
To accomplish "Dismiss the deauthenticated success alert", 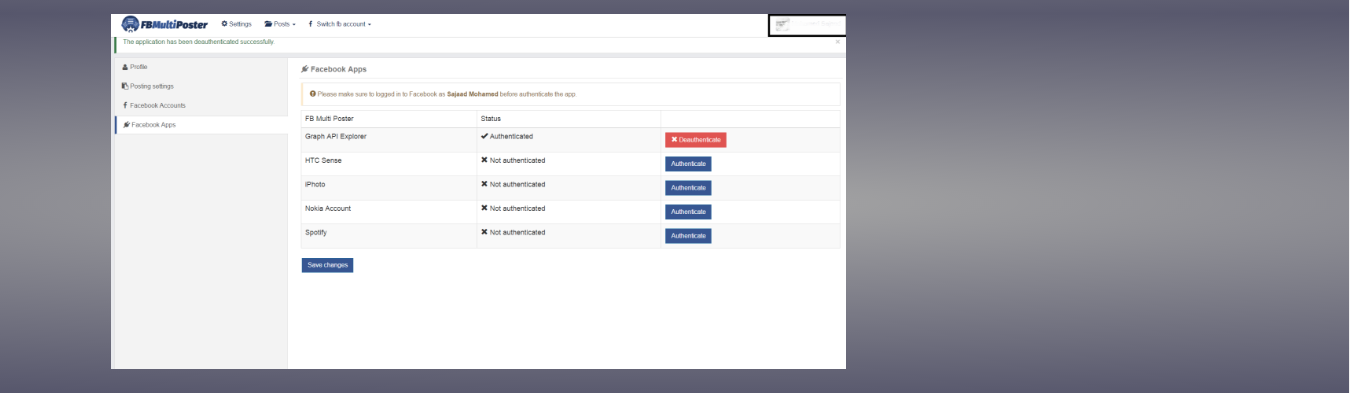I will tap(838, 42).
